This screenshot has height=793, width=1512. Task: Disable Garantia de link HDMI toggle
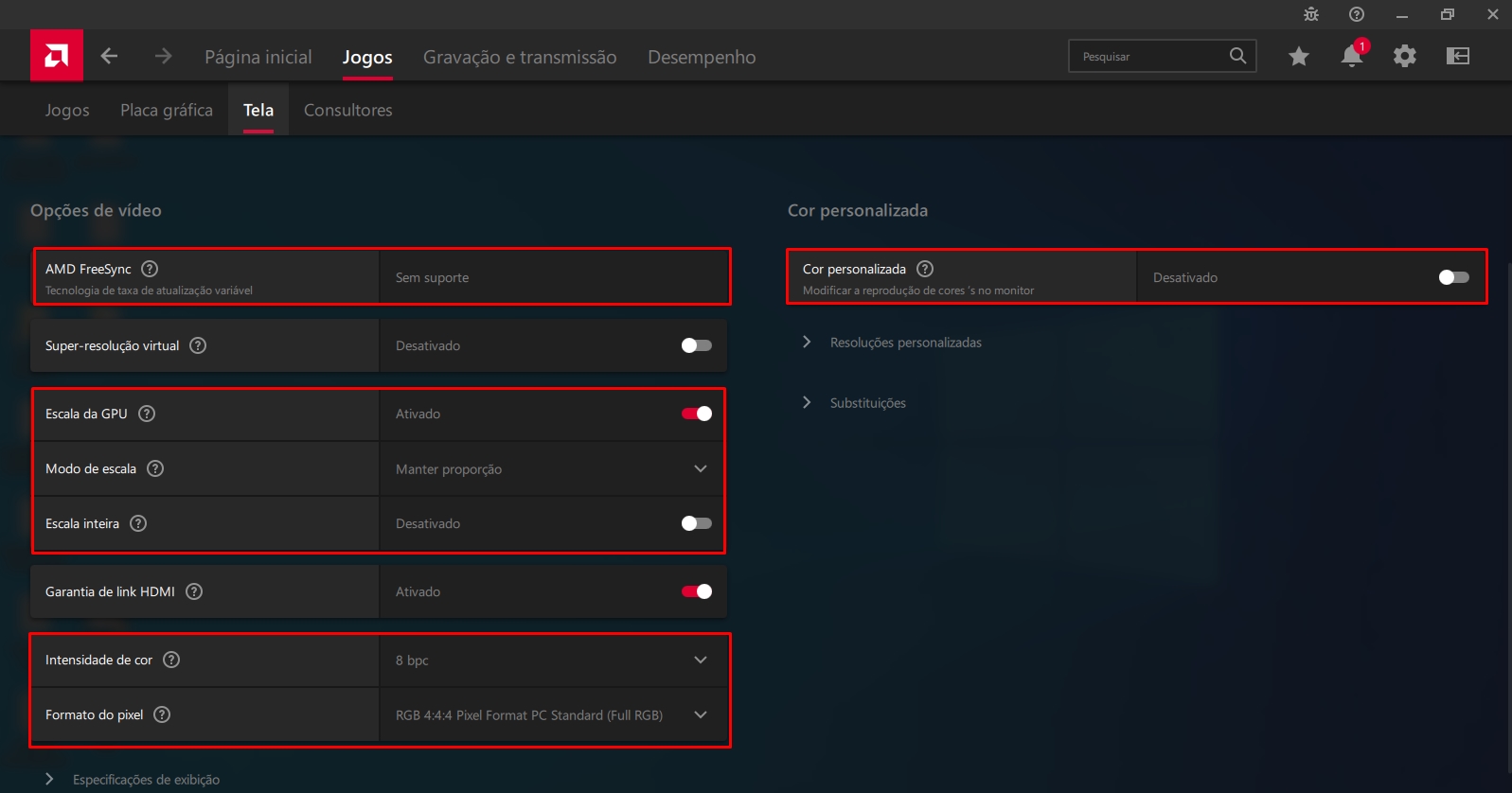pos(697,591)
